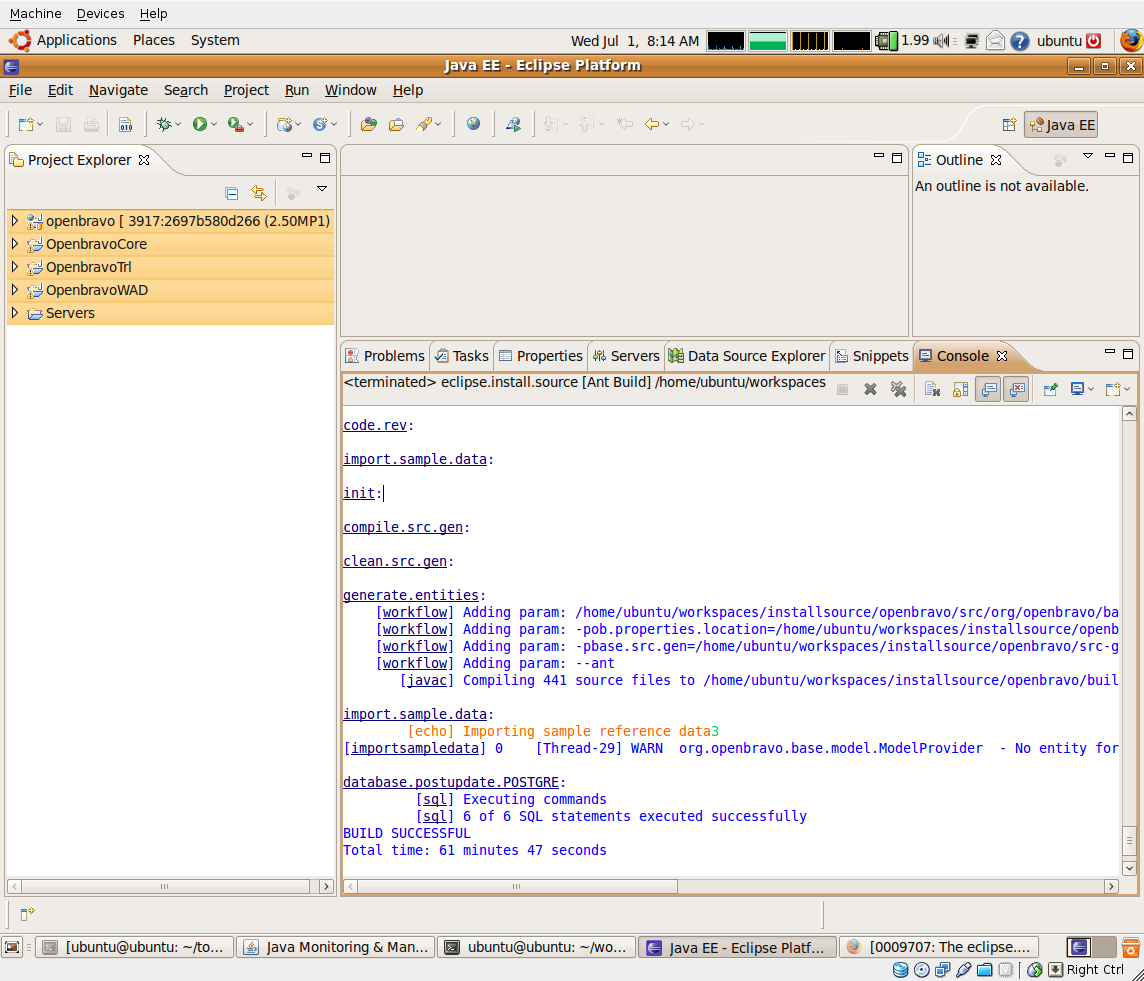Click the Debug bug icon in toolbar
The width and height of the screenshot is (1144, 981).
(164, 124)
